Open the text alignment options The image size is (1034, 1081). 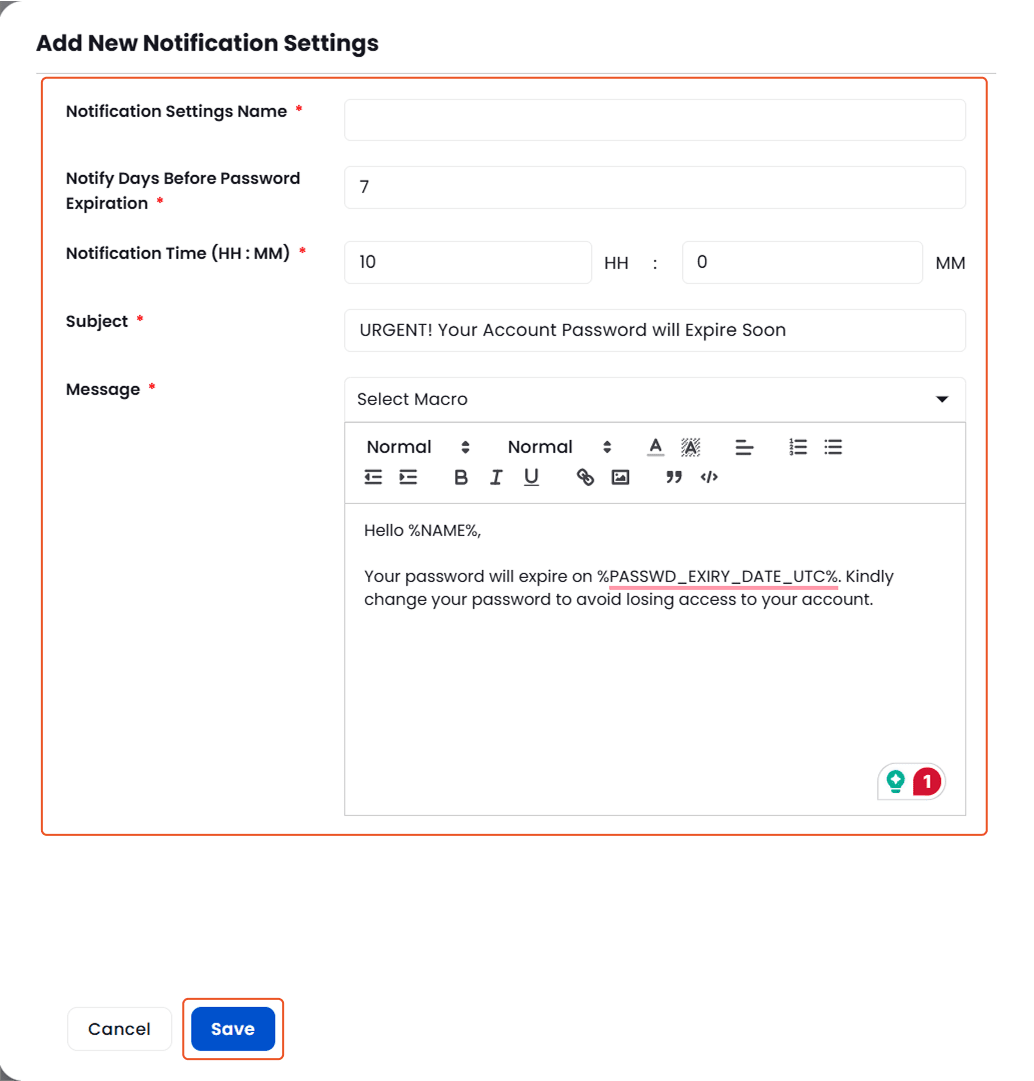tap(745, 447)
